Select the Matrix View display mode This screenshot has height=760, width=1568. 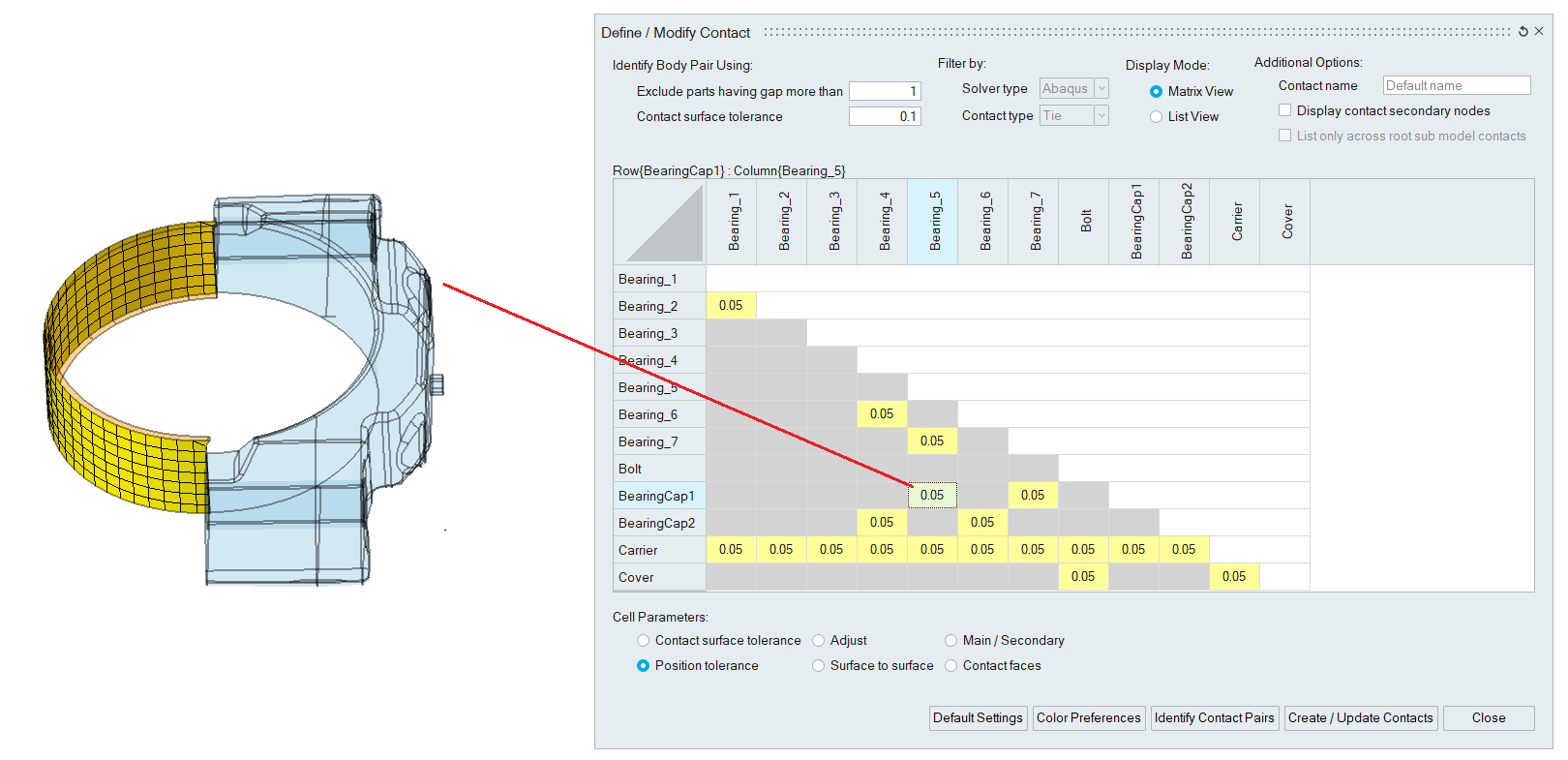click(x=1156, y=92)
